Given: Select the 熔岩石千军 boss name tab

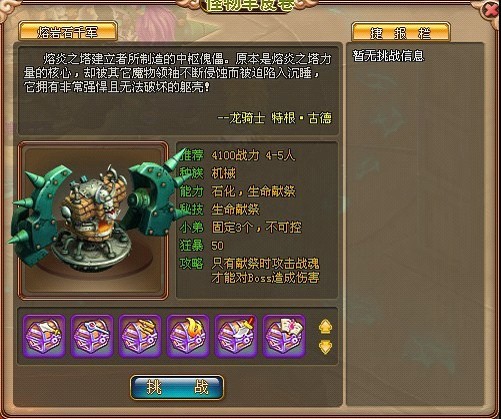Looking at the screenshot, I should pos(68,32).
